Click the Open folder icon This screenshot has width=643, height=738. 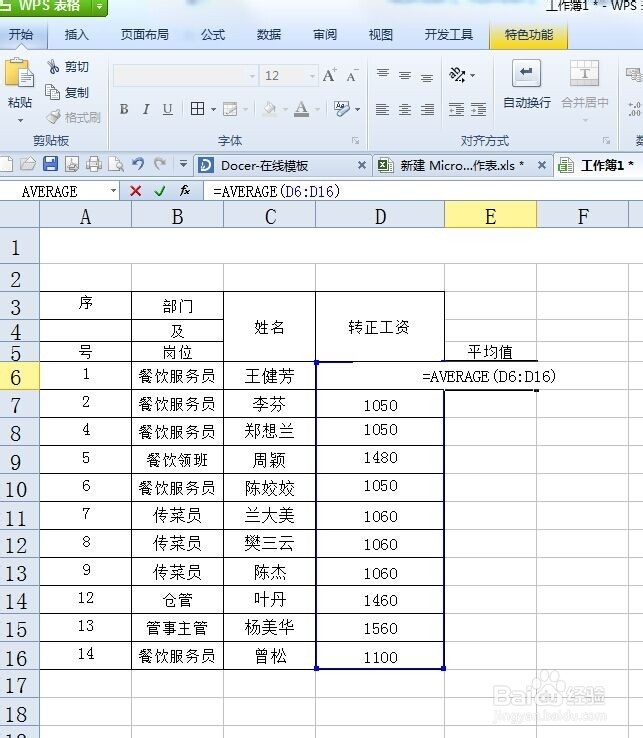pyautogui.click(x=28, y=164)
